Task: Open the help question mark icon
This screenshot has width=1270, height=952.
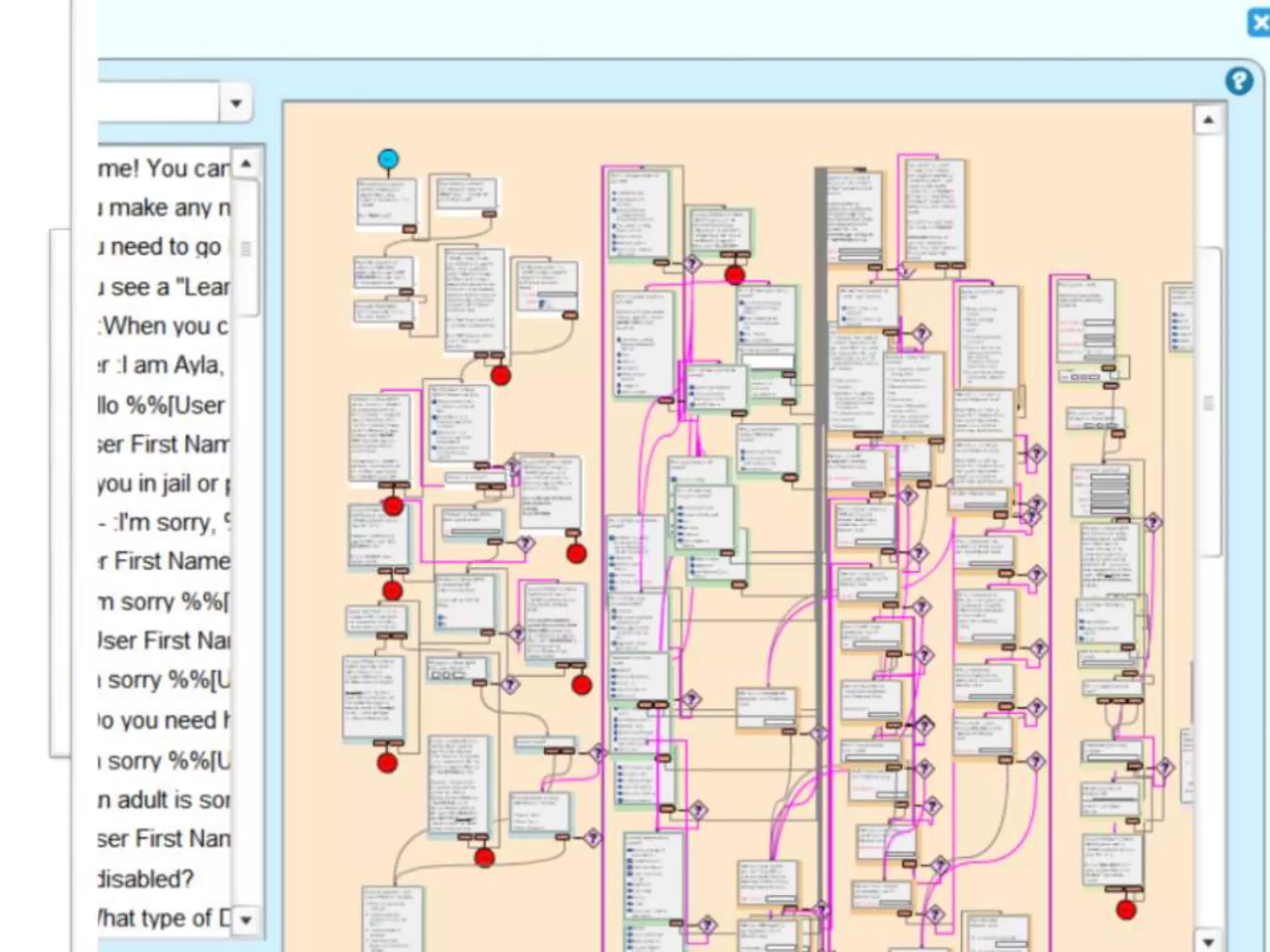Action: pos(1238,81)
